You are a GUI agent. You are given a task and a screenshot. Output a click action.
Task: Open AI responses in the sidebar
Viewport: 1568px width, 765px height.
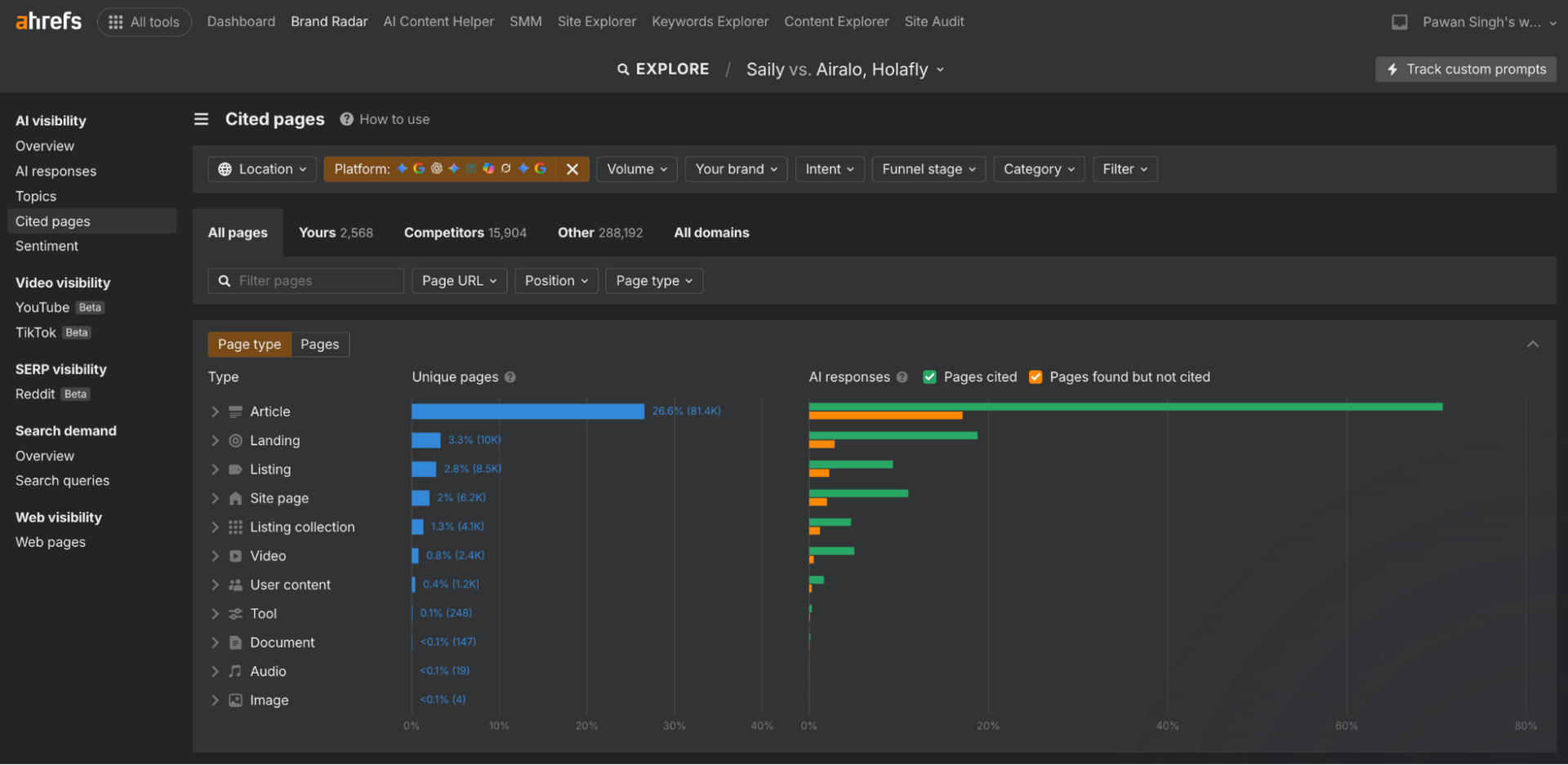pyautogui.click(x=56, y=171)
